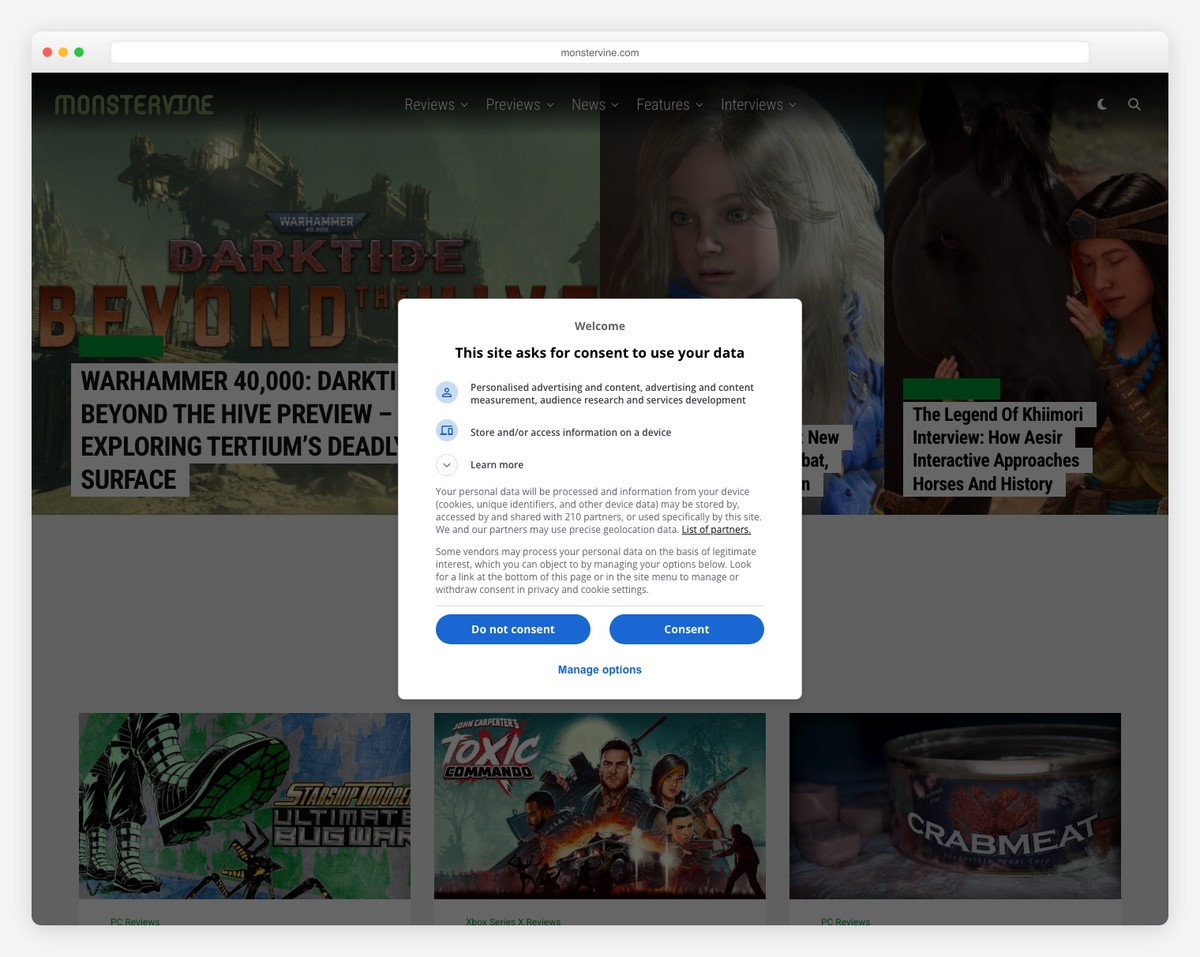Open the site search magnifier icon
1200x957 pixels.
[x=1134, y=104]
